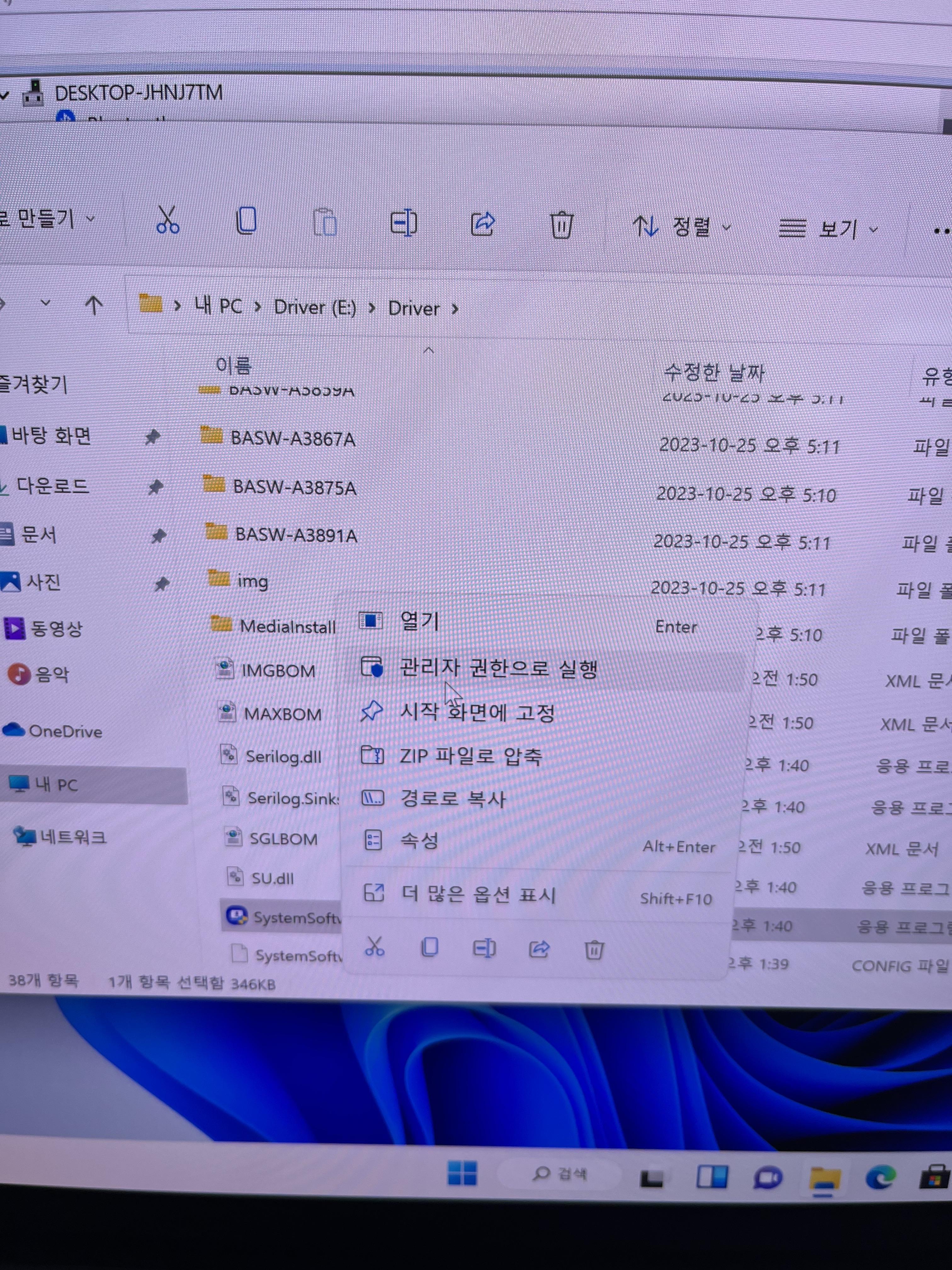The width and height of the screenshot is (952, 1270).
Task: Click the 이름 column header
Action: click(234, 365)
